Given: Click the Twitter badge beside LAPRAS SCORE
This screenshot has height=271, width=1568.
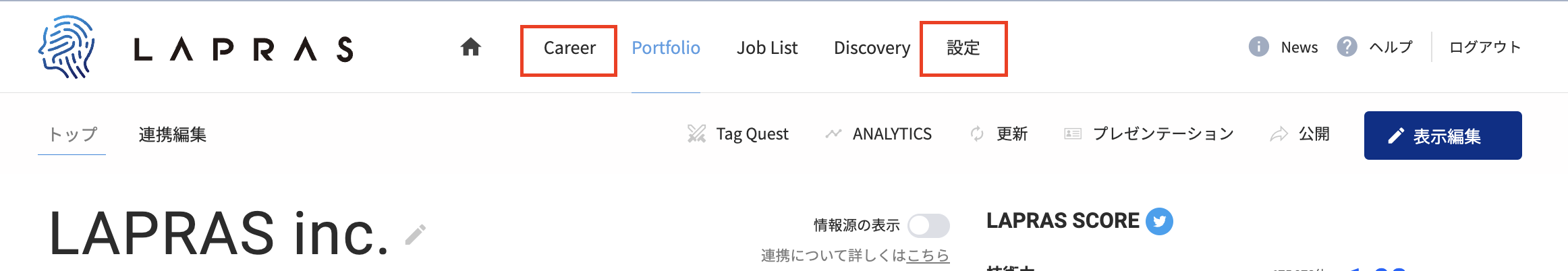Looking at the screenshot, I should tap(1159, 221).
